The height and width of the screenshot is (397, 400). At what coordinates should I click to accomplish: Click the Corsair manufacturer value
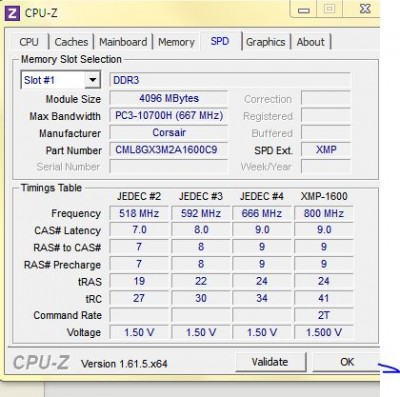point(169,133)
